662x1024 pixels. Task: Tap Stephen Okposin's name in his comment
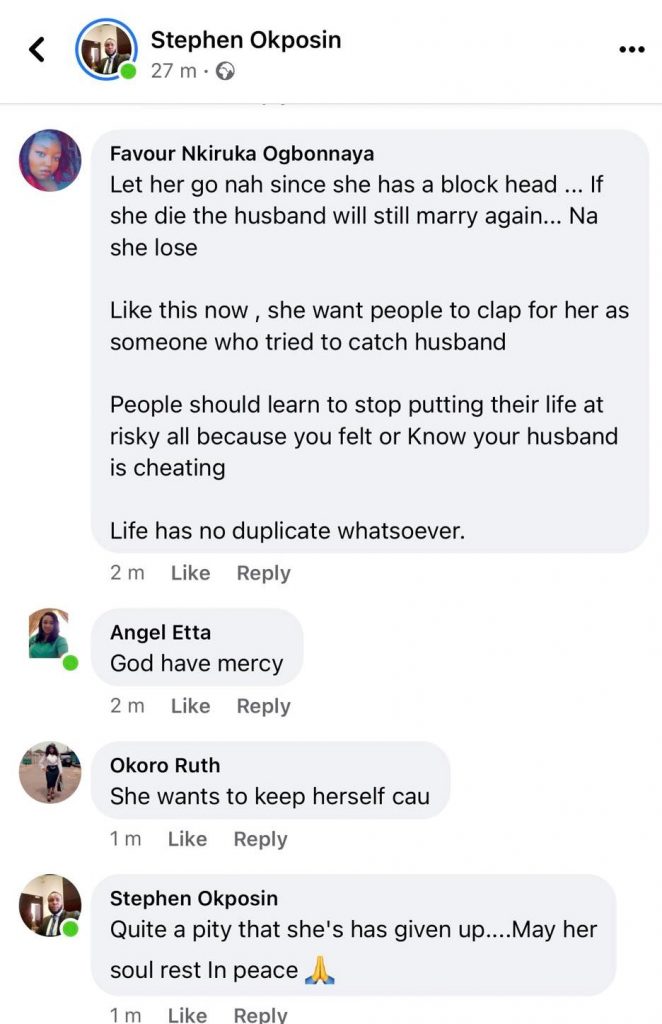194,898
